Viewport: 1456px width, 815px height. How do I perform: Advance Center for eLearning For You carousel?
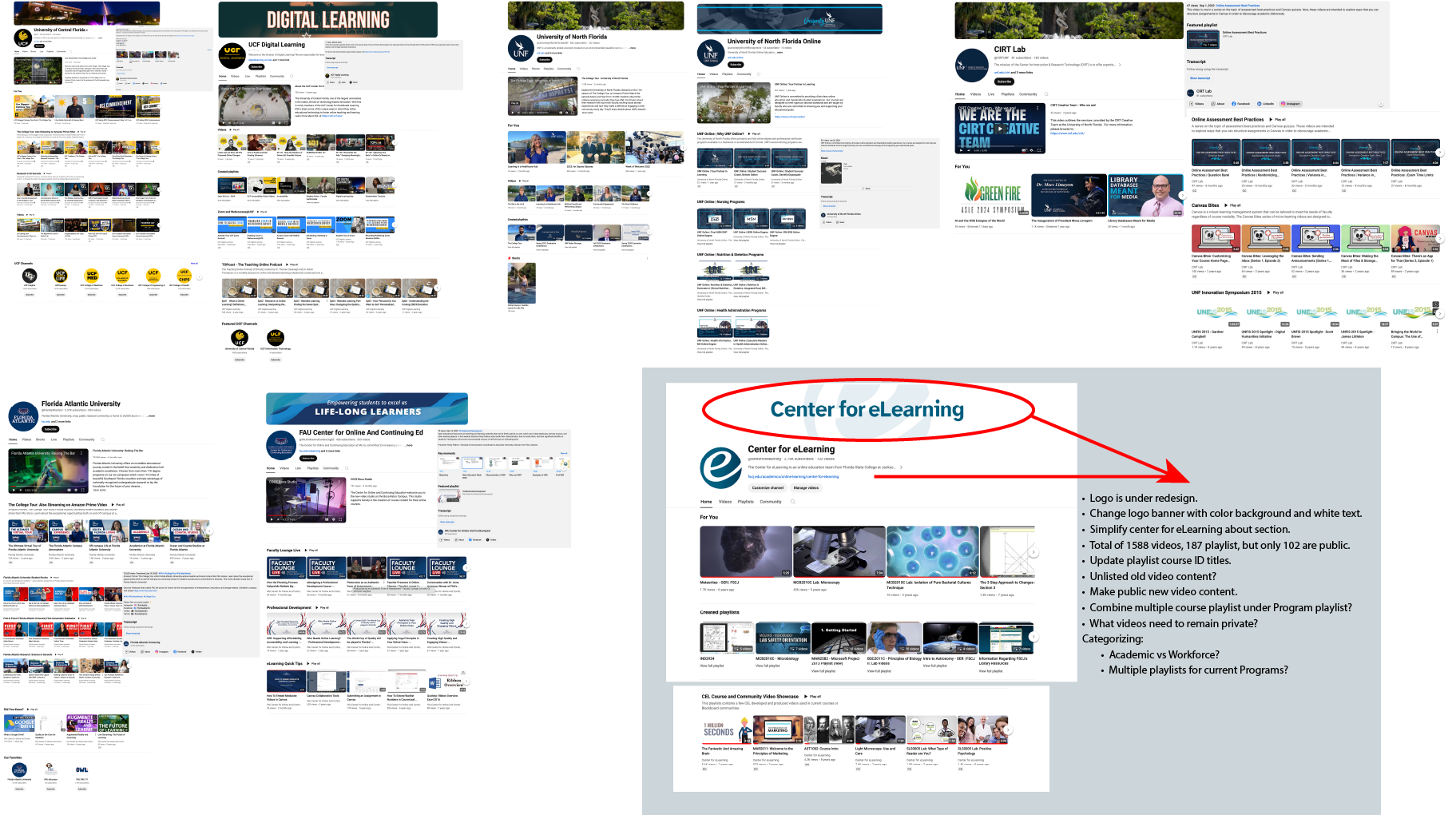[1033, 552]
